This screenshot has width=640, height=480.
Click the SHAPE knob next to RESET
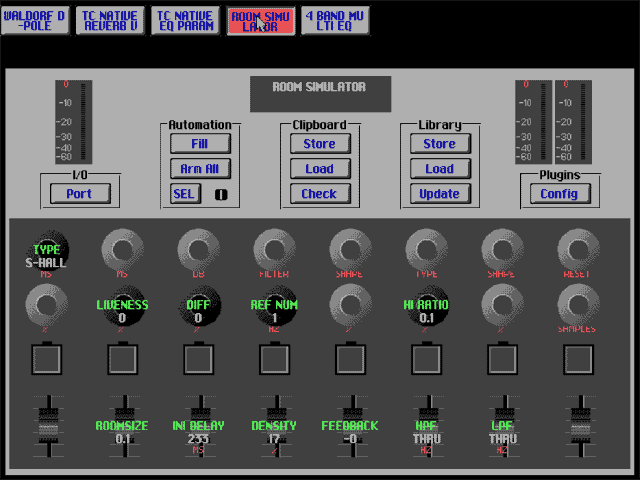click(502, 250)
